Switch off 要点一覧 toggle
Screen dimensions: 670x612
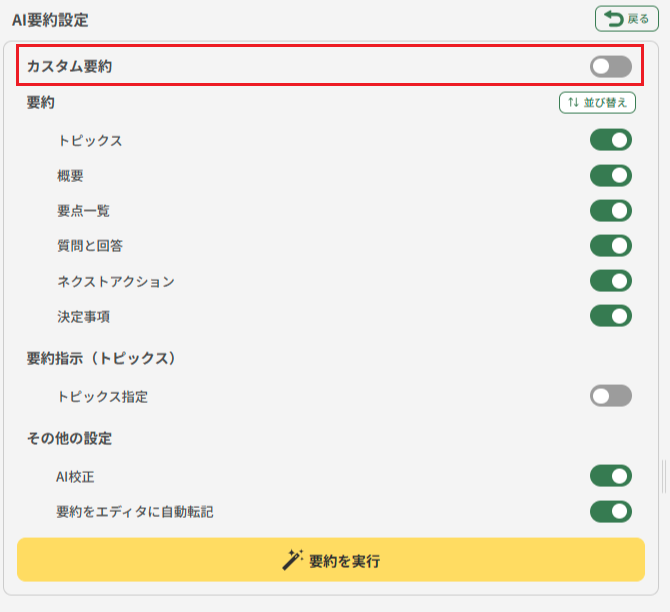(610, 211)
